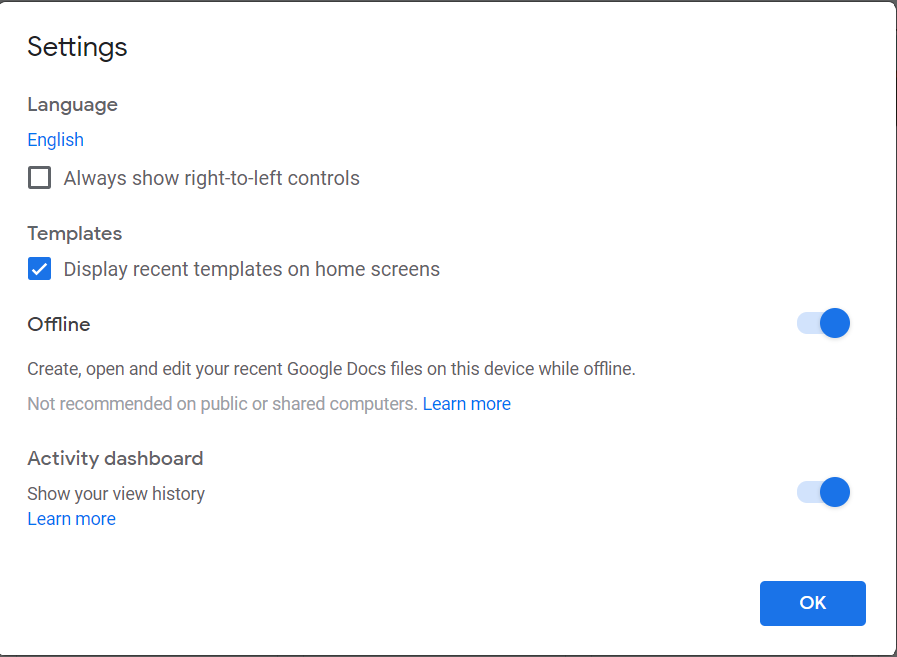This screenshot has height=657, width=897.
Task: Click the Settings dialog title
Action: click(77, 46)
